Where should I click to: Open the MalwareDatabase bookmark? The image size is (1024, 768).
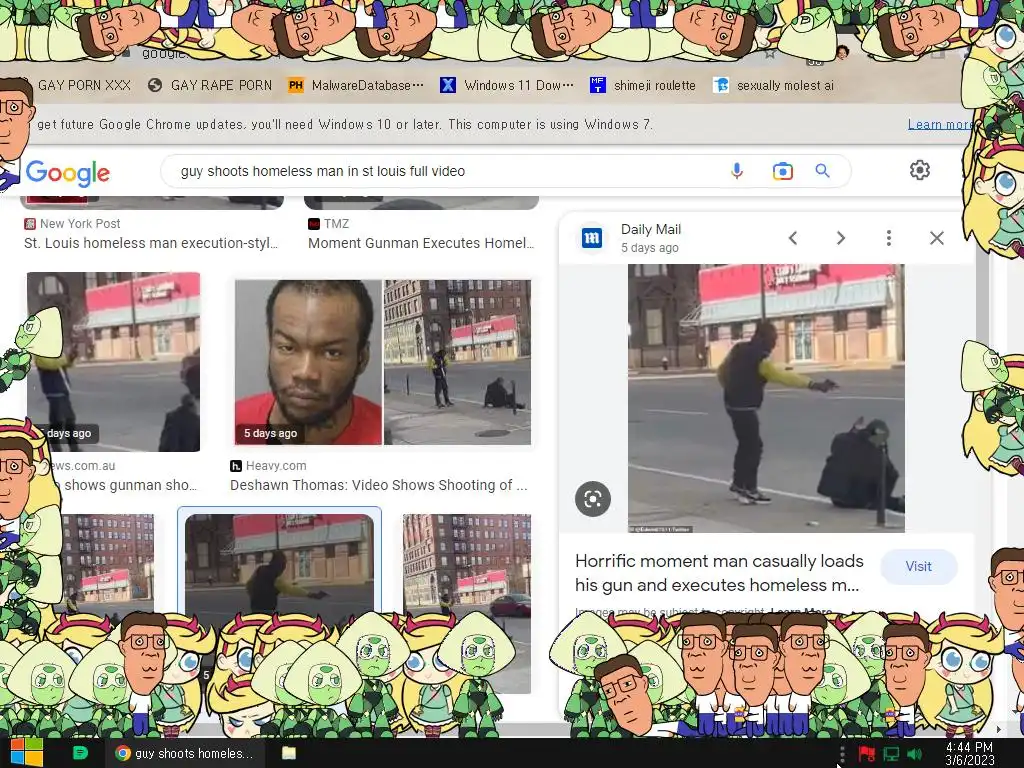(x=356, y=85)
